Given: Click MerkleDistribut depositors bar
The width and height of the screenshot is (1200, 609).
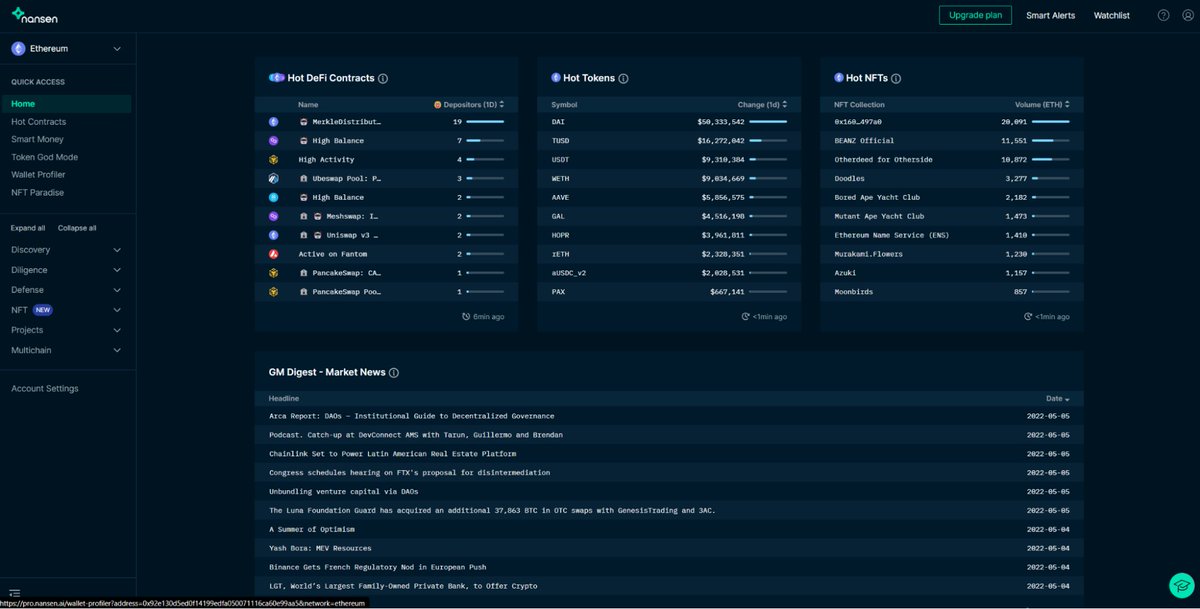Looking at the screenshot, I should tap(485, 121).
